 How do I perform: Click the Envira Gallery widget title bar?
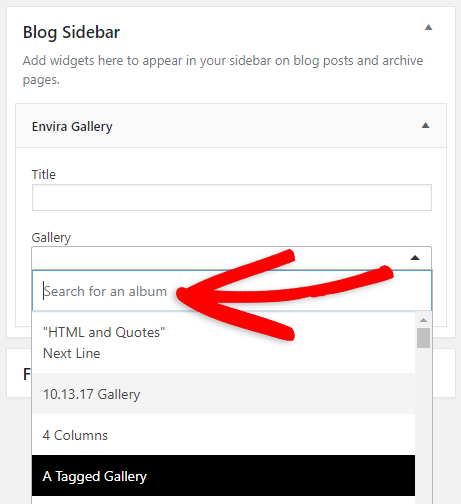click(231, 126)
